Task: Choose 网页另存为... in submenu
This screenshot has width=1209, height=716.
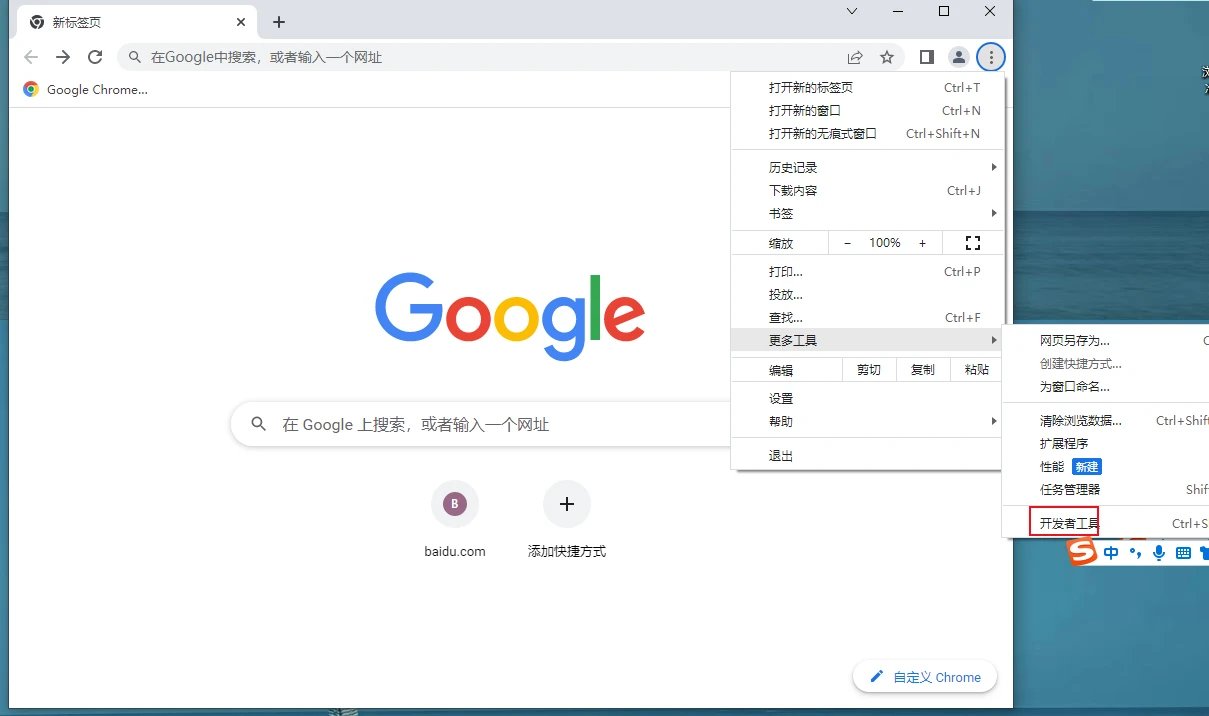Action: 1106,341
